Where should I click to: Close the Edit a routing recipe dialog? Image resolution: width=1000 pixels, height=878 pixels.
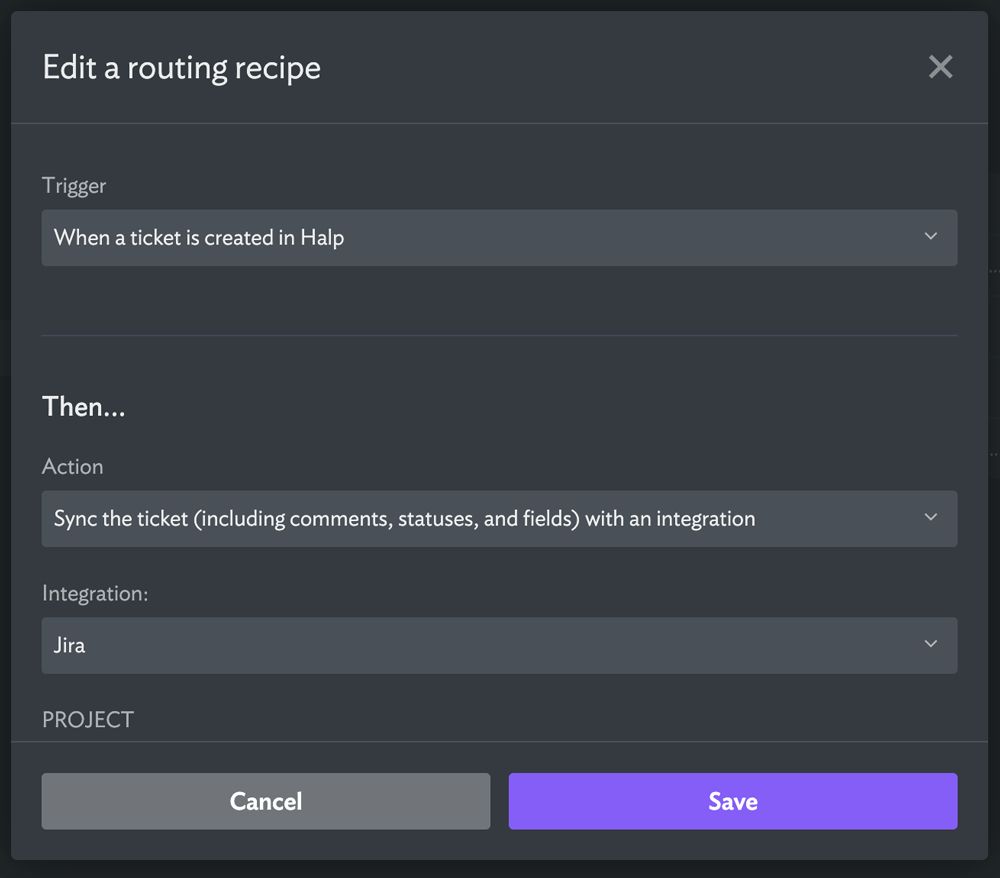[940, 67]
